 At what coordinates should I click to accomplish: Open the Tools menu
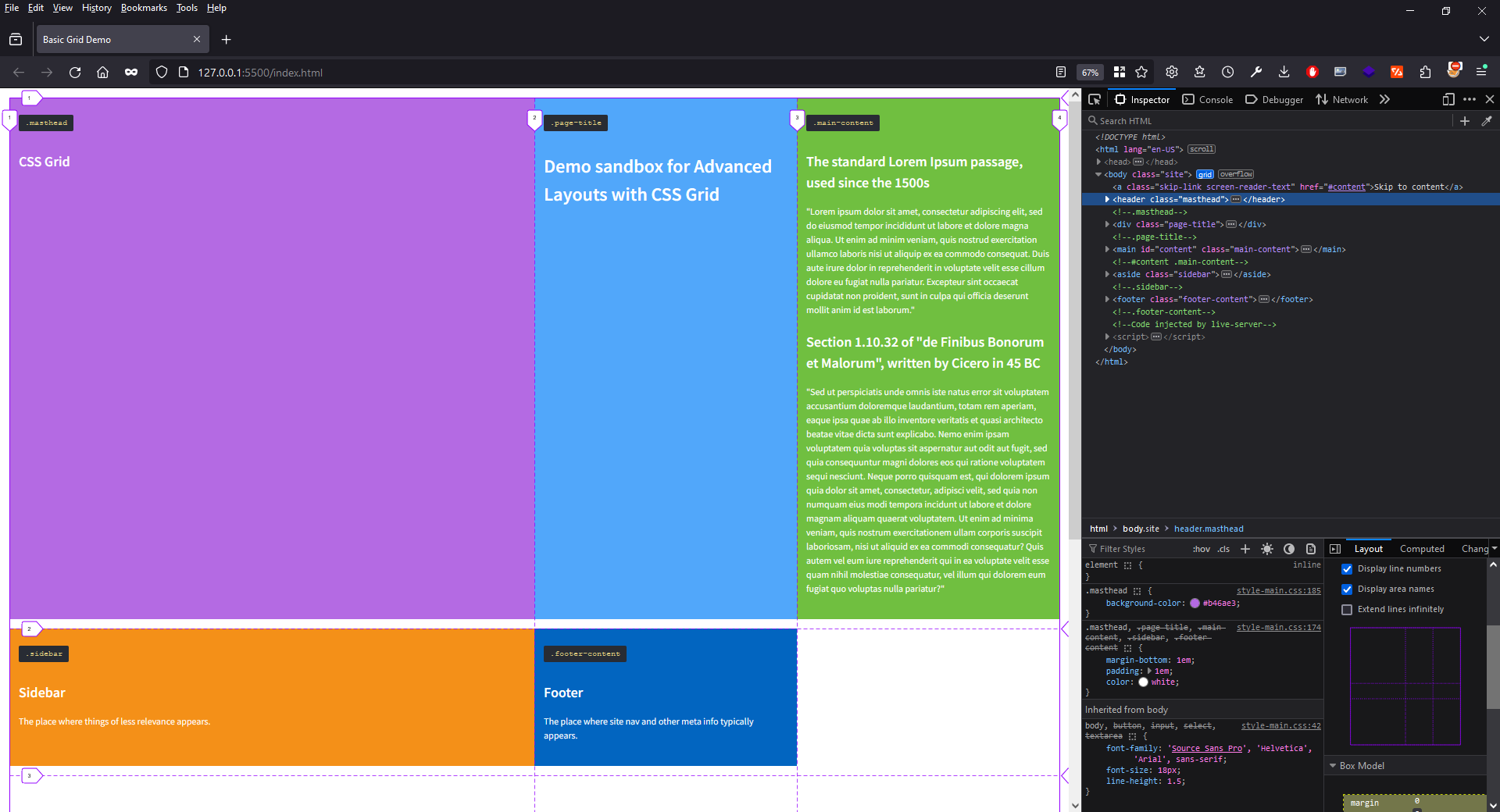coord(187,8)
